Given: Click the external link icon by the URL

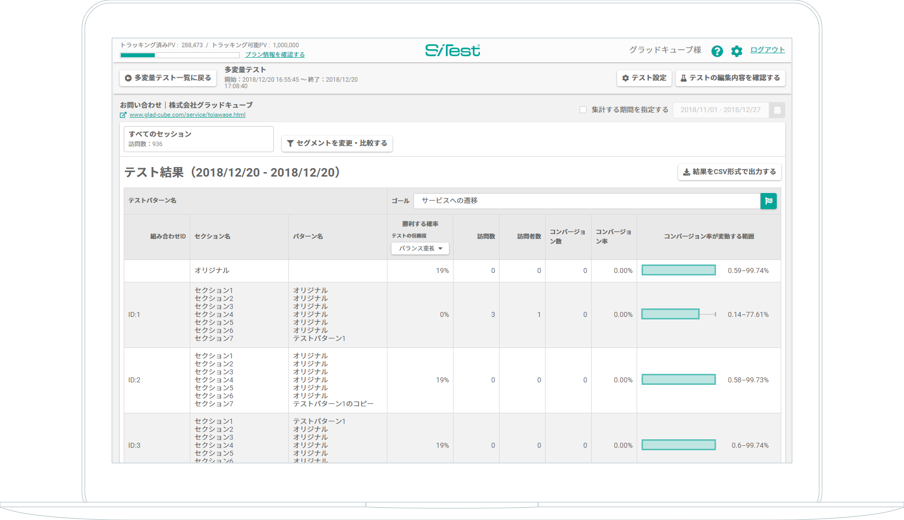Looking at the screenshot, I should [123, 115].
